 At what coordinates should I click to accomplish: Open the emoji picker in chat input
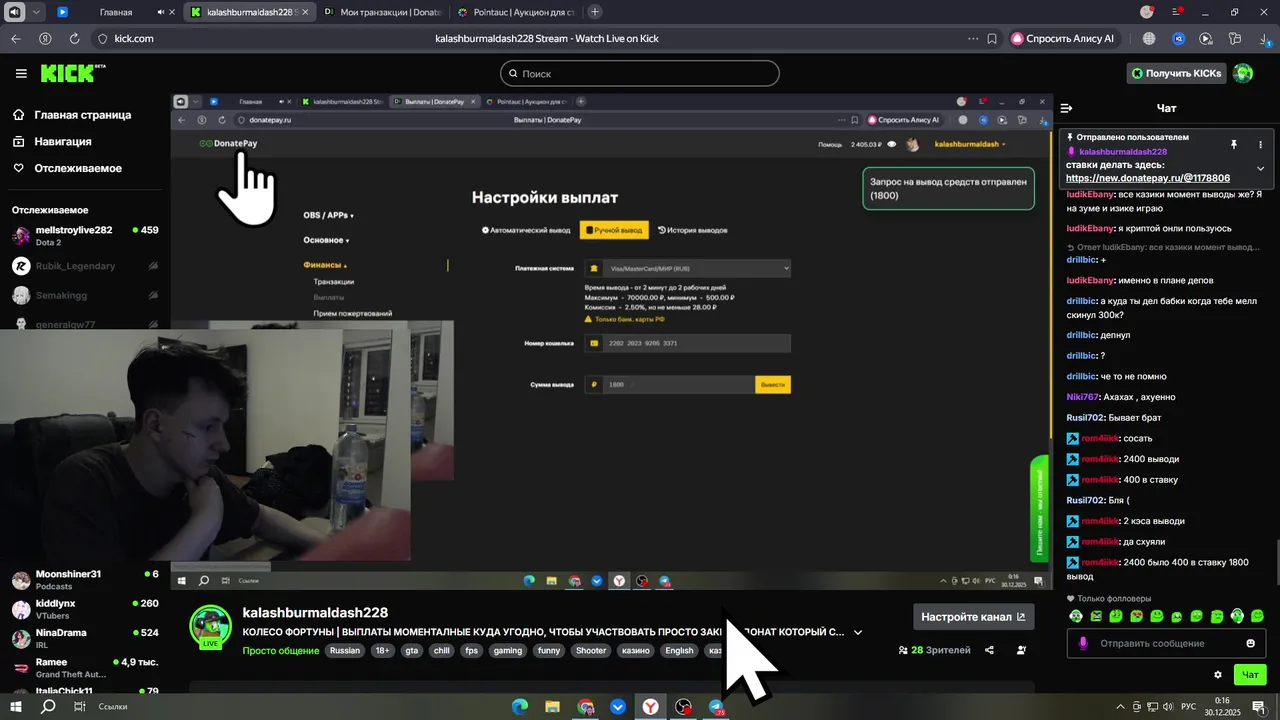1250,643
